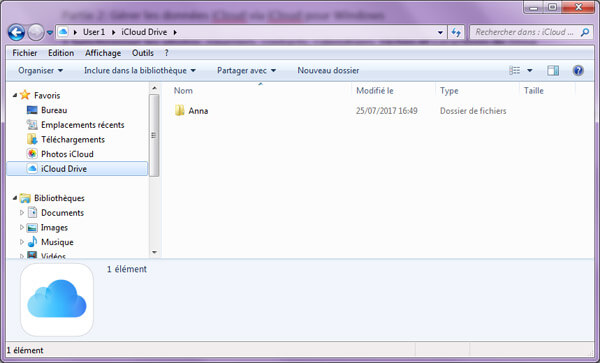Select iCloud Drive in sidebar
Viewport: 600px width, 363px height.
tap(77, 169)
